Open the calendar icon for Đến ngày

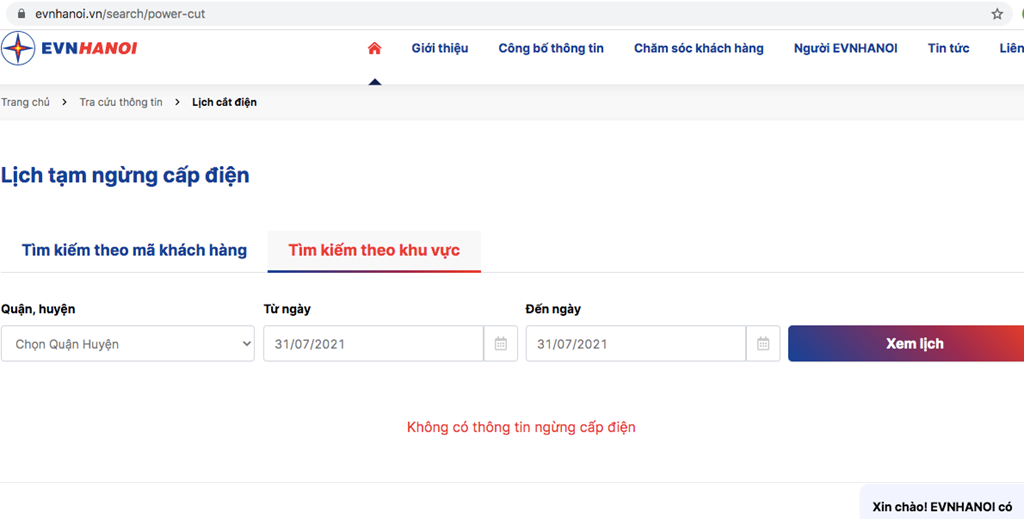(763, 343)
